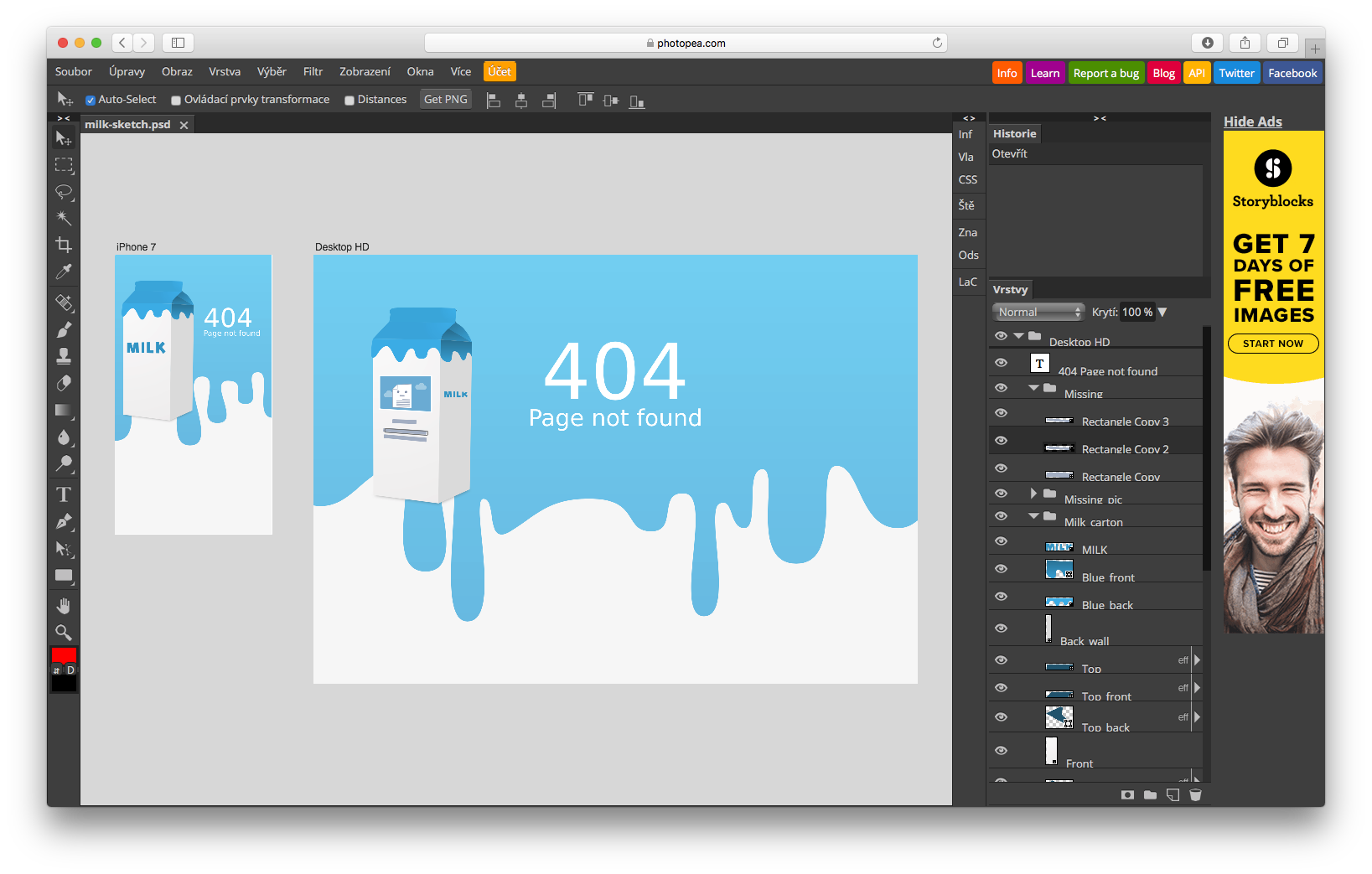The image size is (1372, 874).
Task: Collapse the Milk carton folder
Action: tap(1033, 516)
